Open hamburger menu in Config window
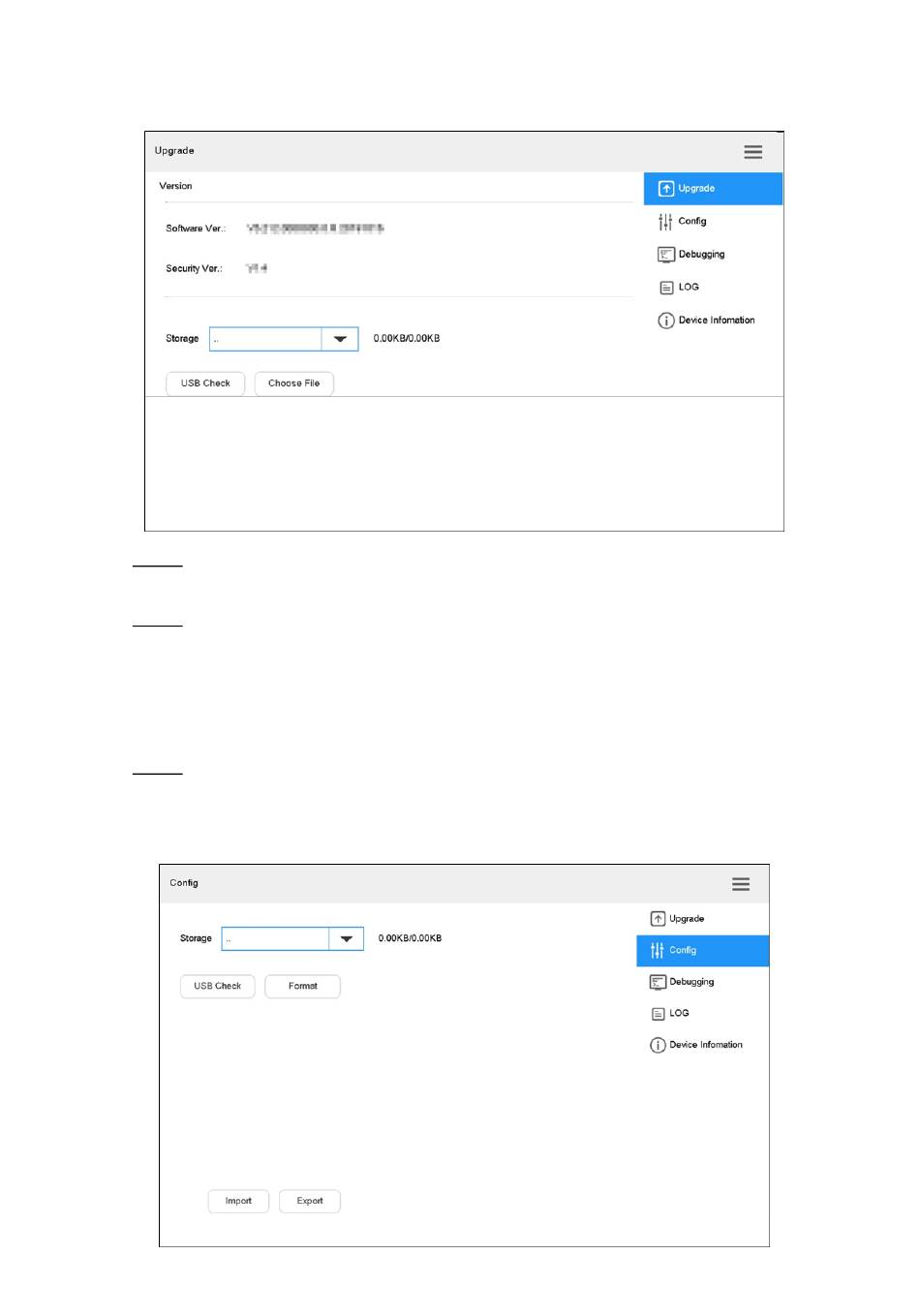The width and height of the screenshot is (920, 1316). [x=741, y=884]
